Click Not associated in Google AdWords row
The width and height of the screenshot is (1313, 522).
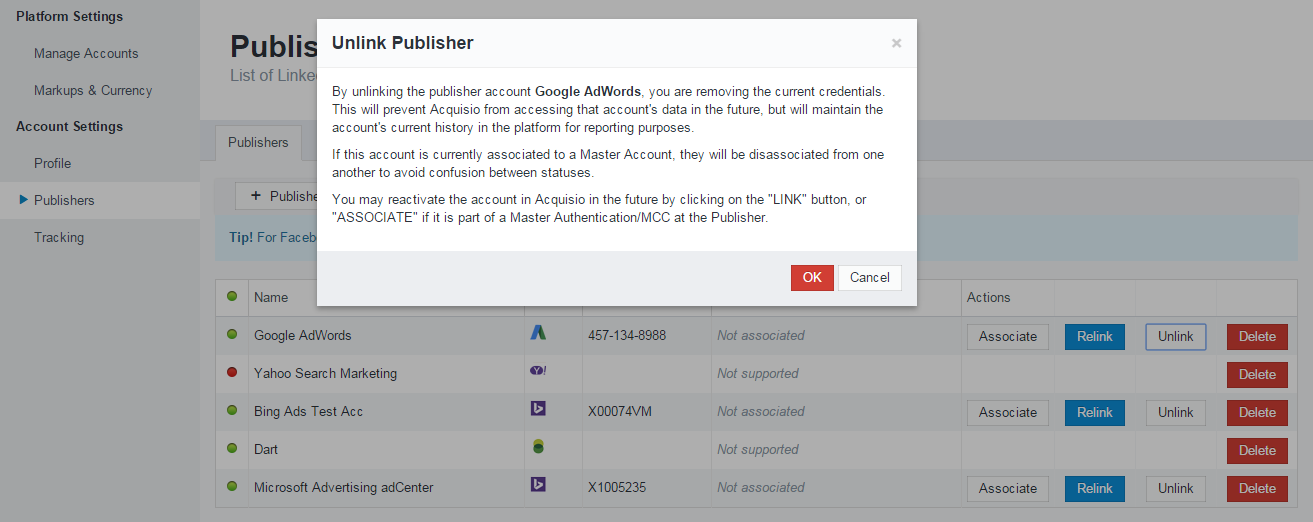[x=760, y=335]
